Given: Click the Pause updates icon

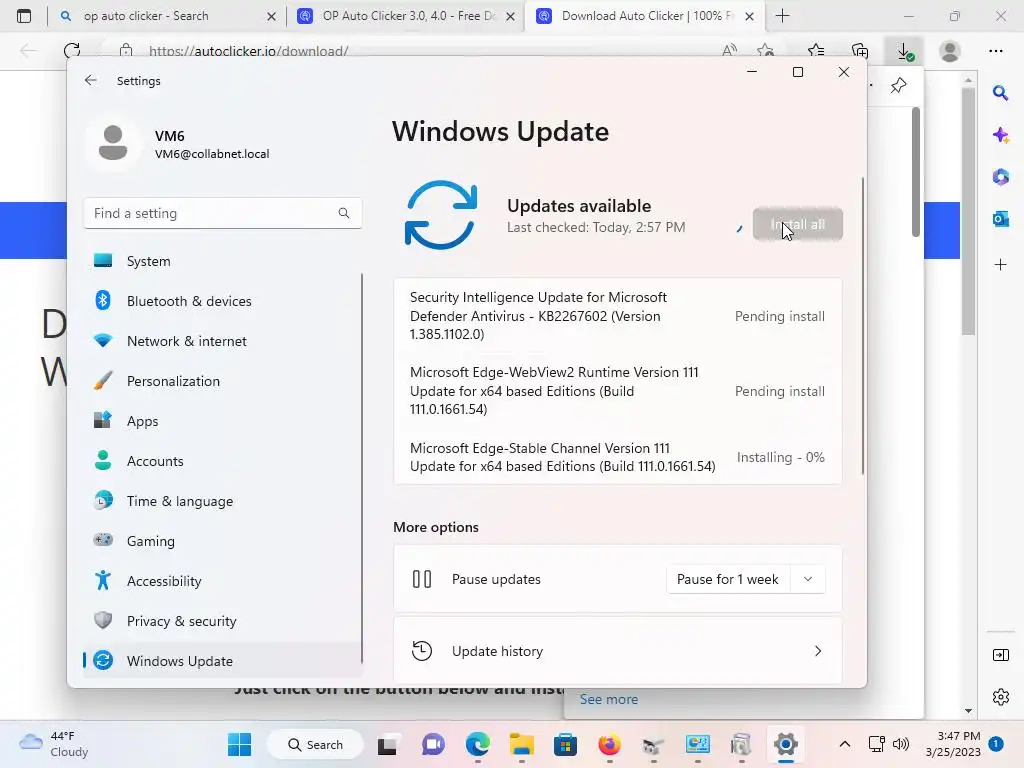Looking at the screenshot, I should [x=422, y=579].
